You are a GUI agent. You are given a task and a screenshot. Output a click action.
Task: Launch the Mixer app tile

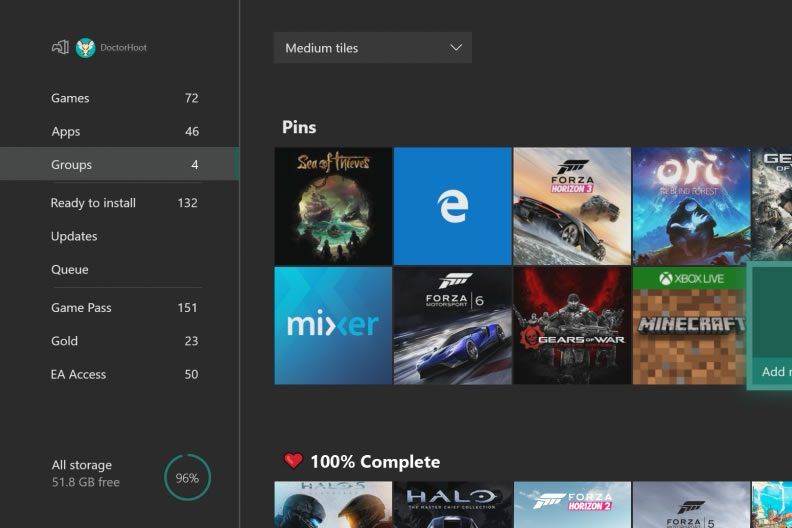click(333, 326)
